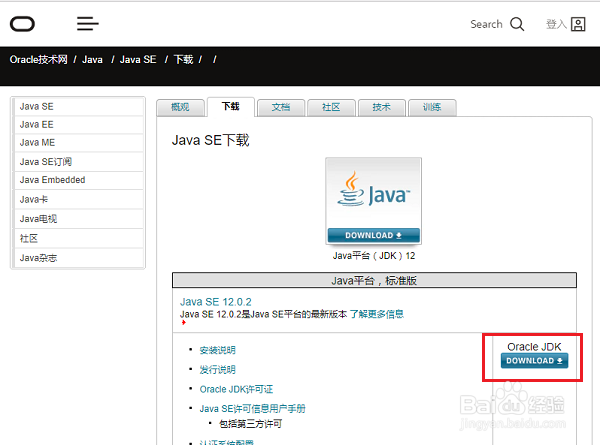Click the Java SE下载 page heading

[210, 140]
